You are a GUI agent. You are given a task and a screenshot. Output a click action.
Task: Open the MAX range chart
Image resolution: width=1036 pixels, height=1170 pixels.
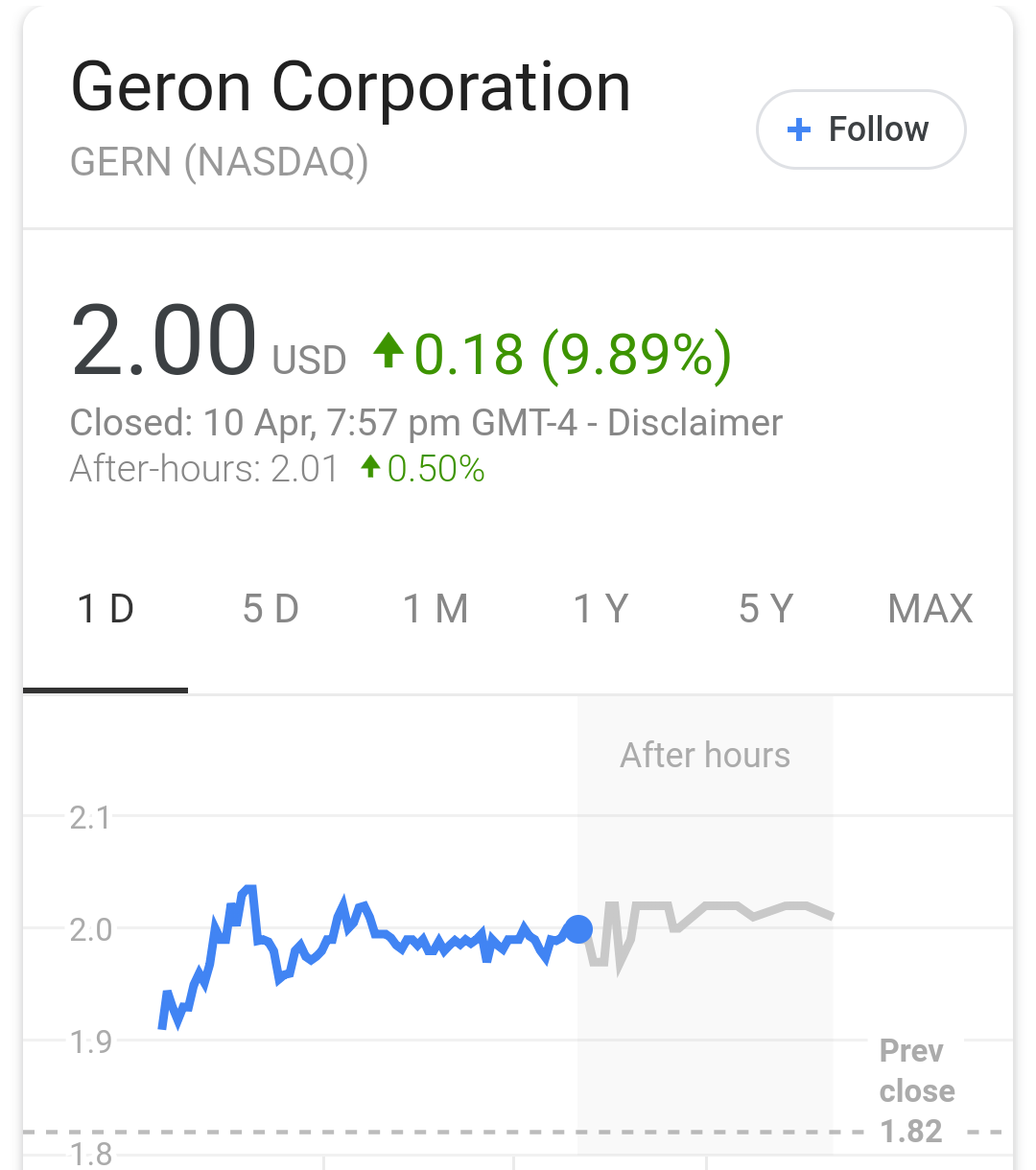pos(930,609)
